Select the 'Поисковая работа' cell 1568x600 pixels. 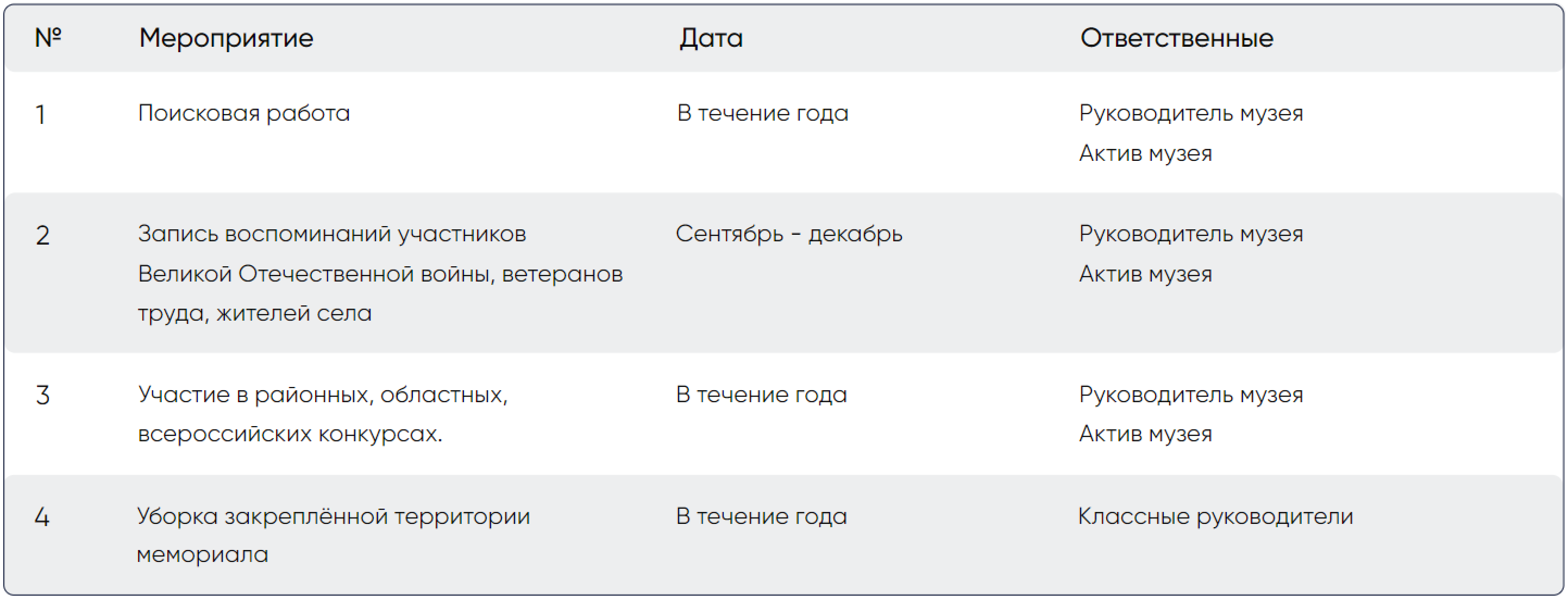[x=244, y=114]
